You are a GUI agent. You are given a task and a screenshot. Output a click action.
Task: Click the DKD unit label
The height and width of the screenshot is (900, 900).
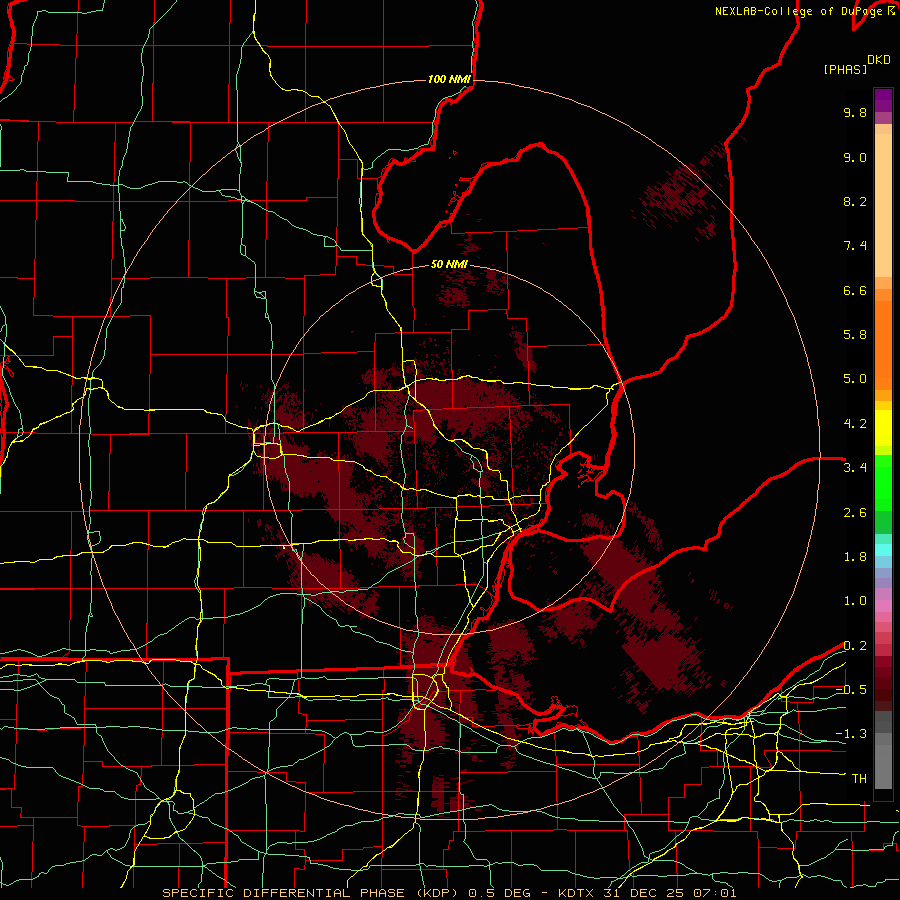(x=879, y=60)
